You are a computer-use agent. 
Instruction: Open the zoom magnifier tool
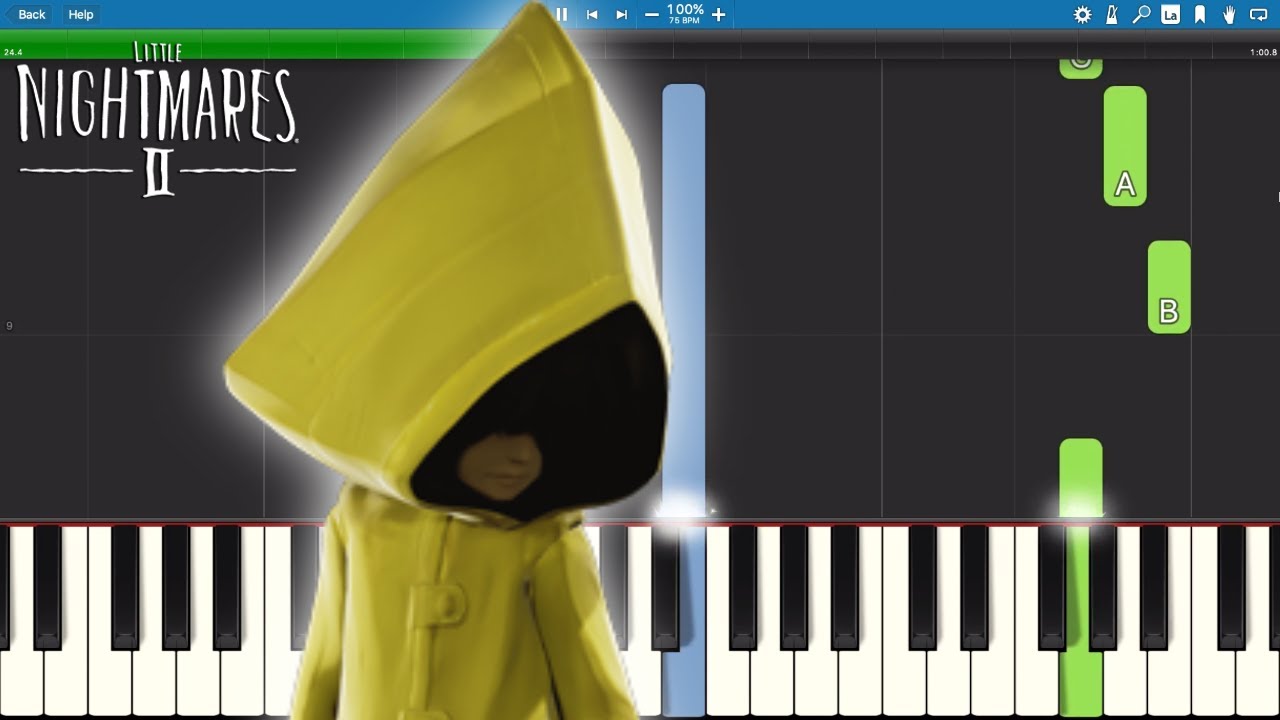1141,14
